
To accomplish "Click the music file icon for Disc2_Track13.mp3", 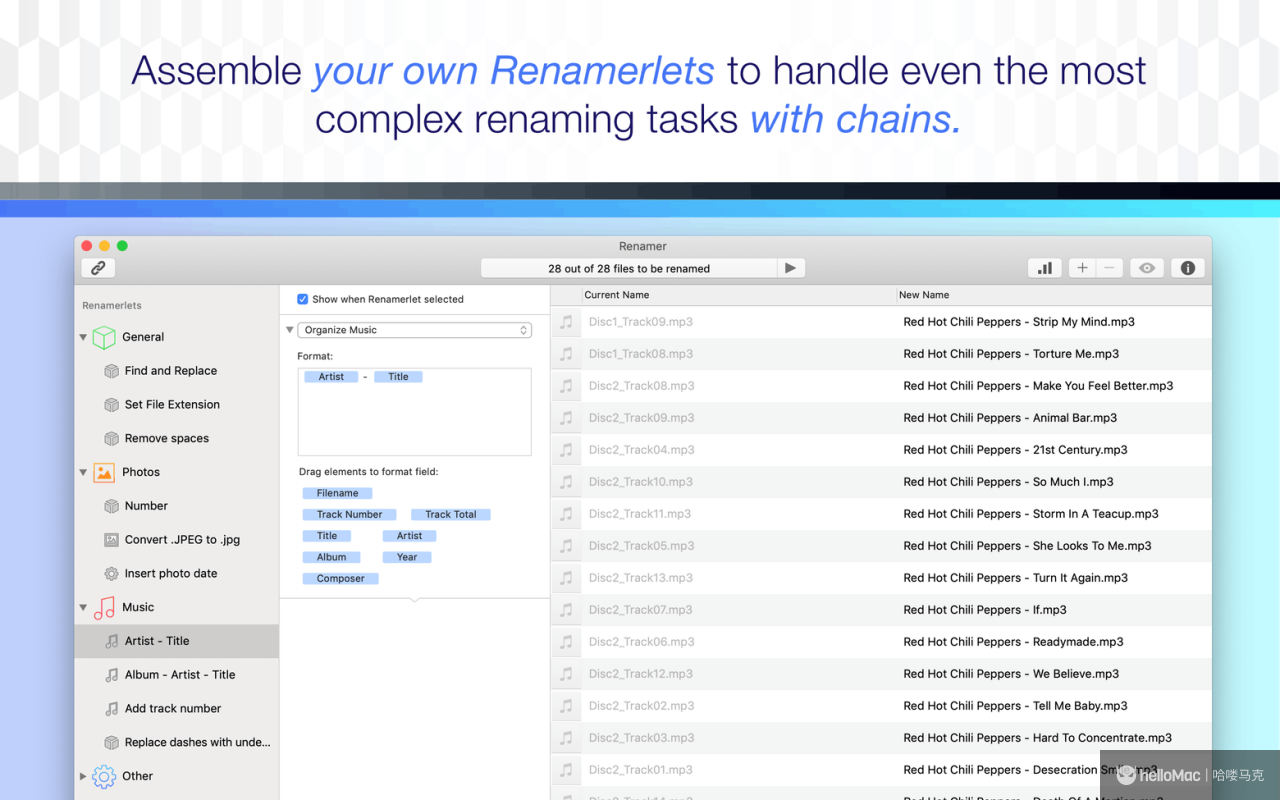I will pos(567,578).
